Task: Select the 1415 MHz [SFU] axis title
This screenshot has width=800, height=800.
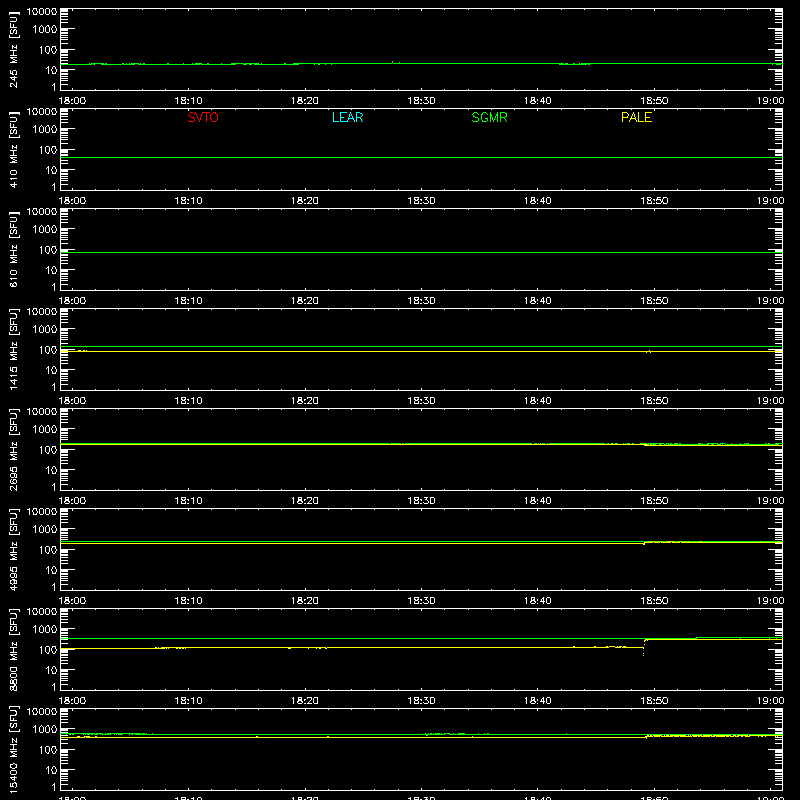Action: (x=13, y=349)
